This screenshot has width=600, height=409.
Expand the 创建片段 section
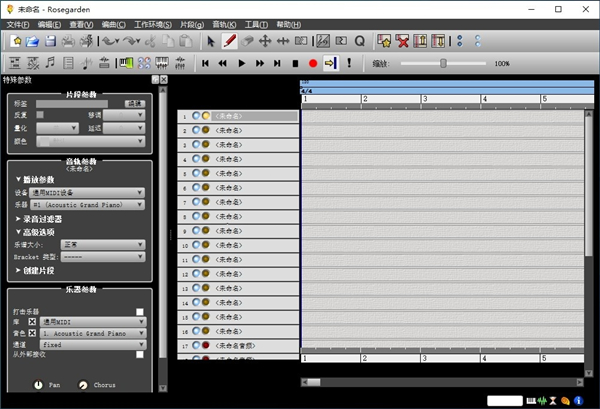pyautogui.click(x=46, y=270)
